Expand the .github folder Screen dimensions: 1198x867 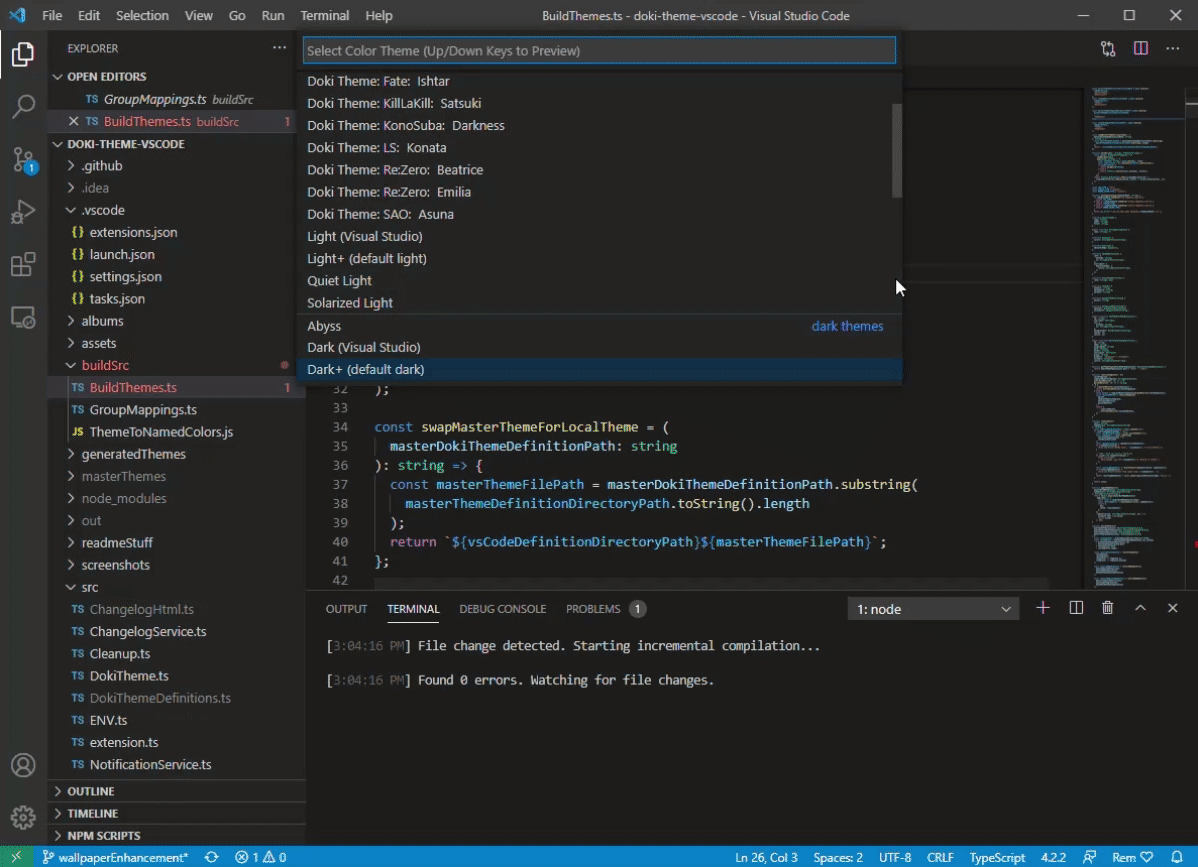[71, 166]
